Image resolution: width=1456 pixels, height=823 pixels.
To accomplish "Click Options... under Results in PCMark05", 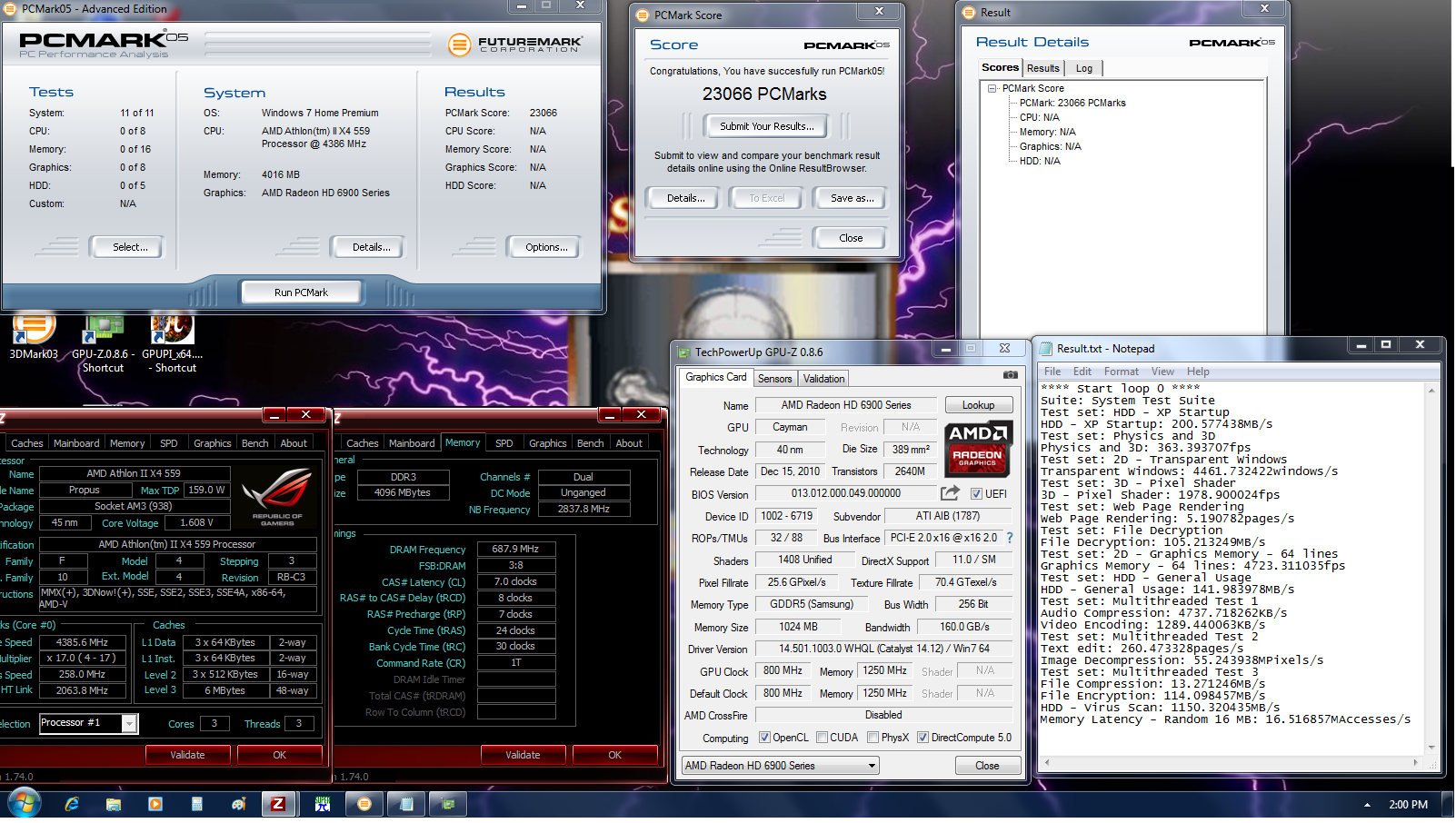I will pos(546,247).
